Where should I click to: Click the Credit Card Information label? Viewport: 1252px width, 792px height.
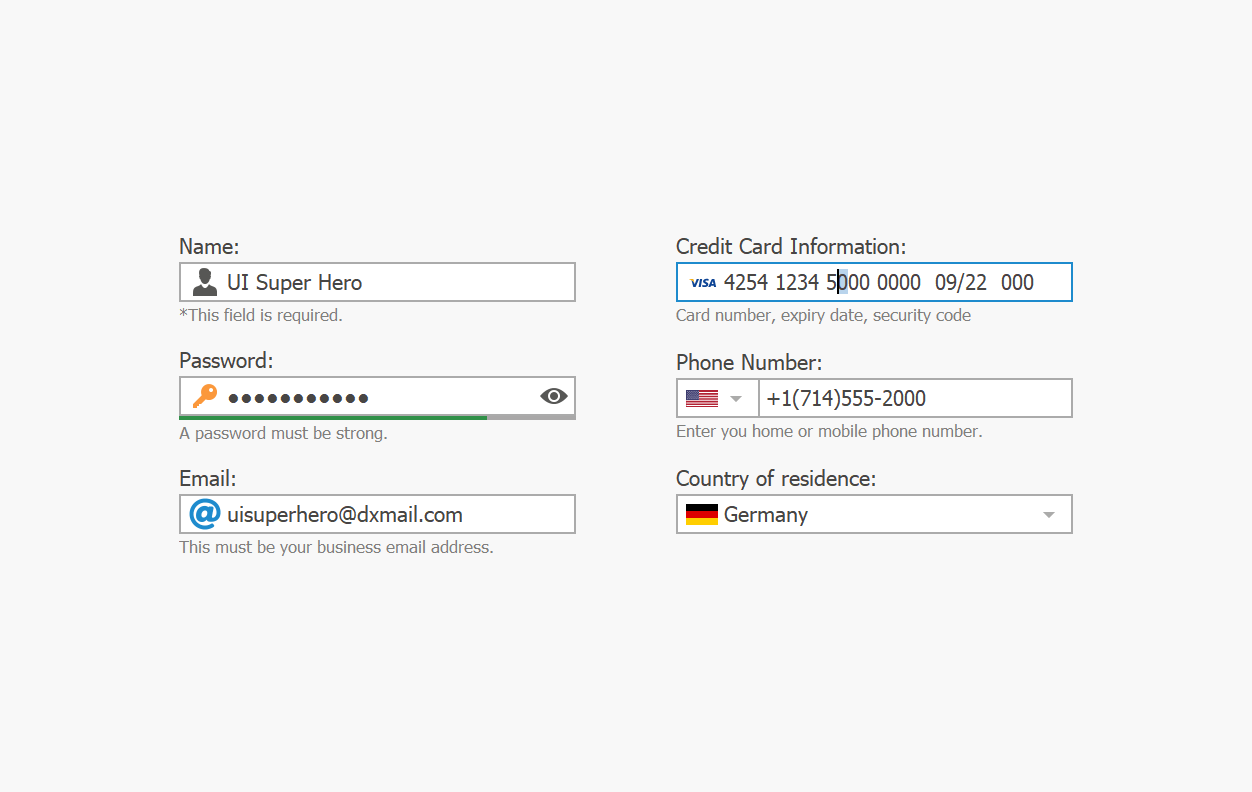pos(791,246)
